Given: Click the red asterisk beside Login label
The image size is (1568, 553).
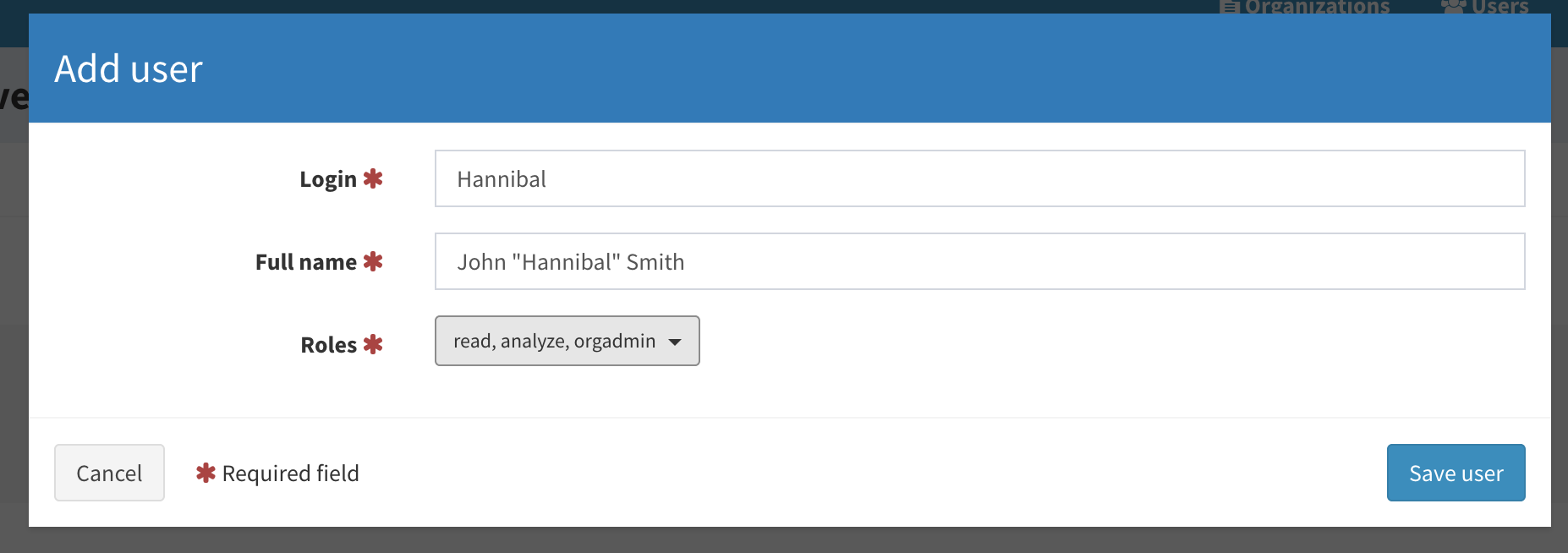Looking at the screenshot, I should click(373, 178).
